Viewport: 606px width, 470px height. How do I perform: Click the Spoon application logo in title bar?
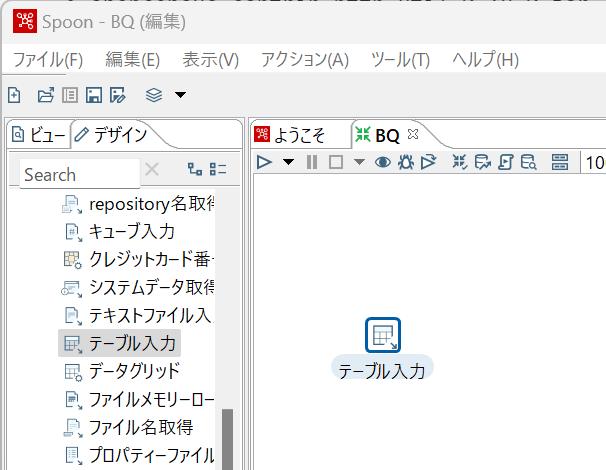click(25, 21)
